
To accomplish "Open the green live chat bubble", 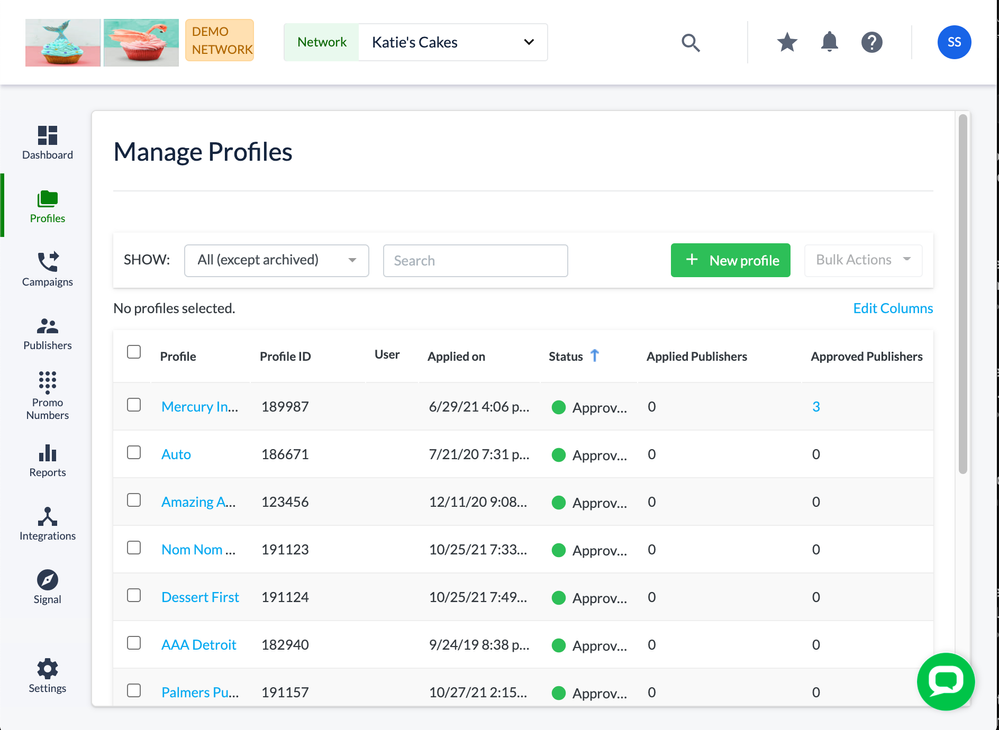I will pos(945,681).
